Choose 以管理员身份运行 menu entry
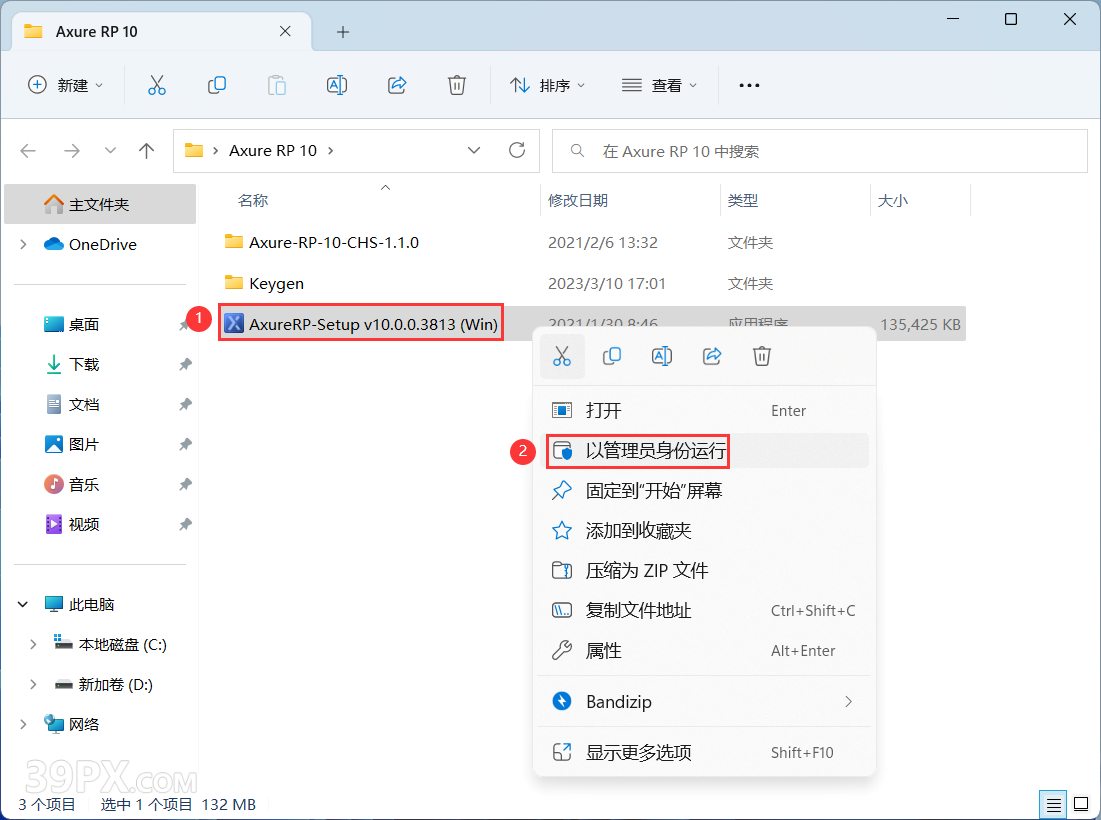The height and width of the screenshot is (820, 1101). [x=704, y=451]
